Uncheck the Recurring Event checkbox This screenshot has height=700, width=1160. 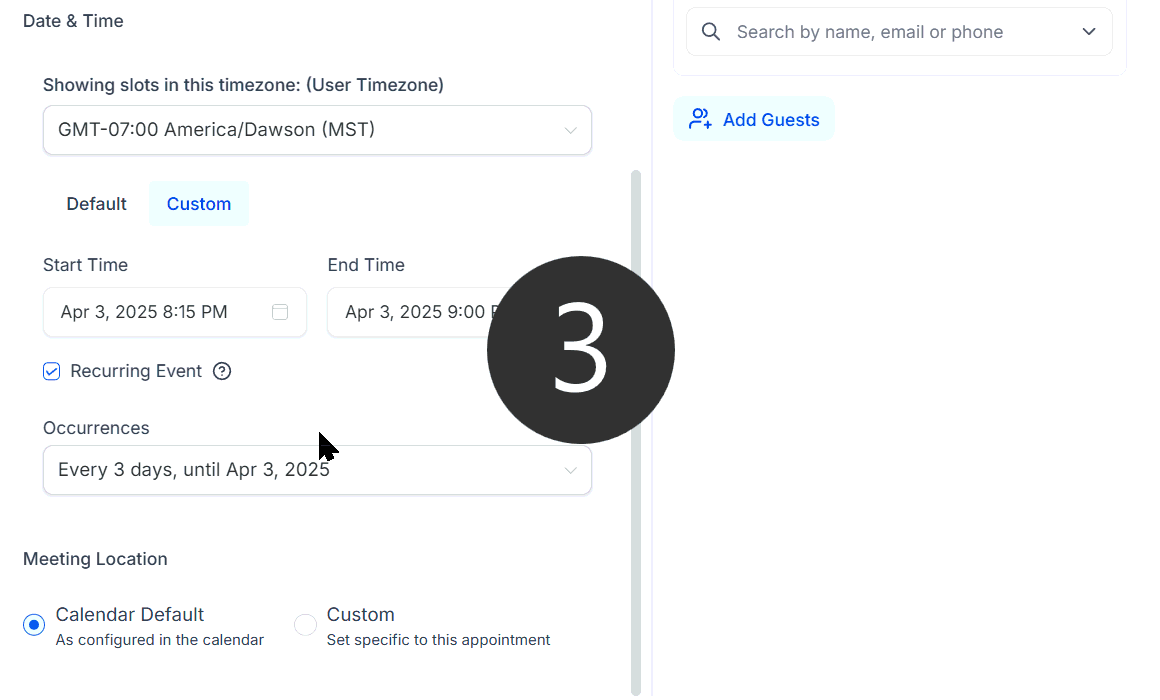(x=51, y=371)
